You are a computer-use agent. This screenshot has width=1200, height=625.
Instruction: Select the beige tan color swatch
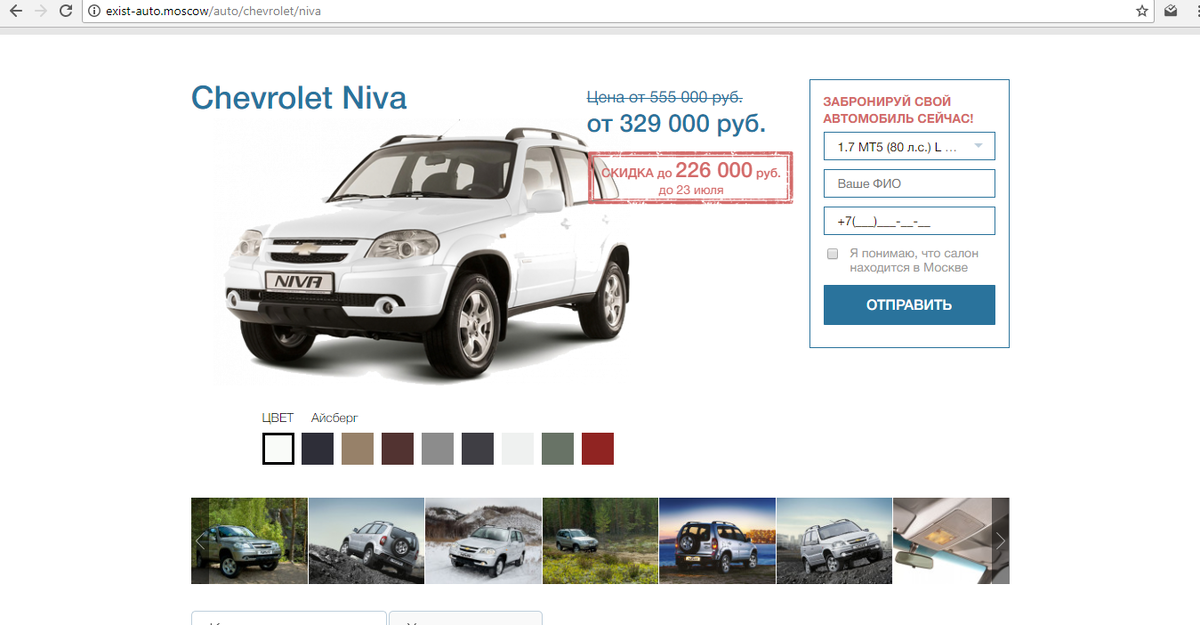(358, 449)
